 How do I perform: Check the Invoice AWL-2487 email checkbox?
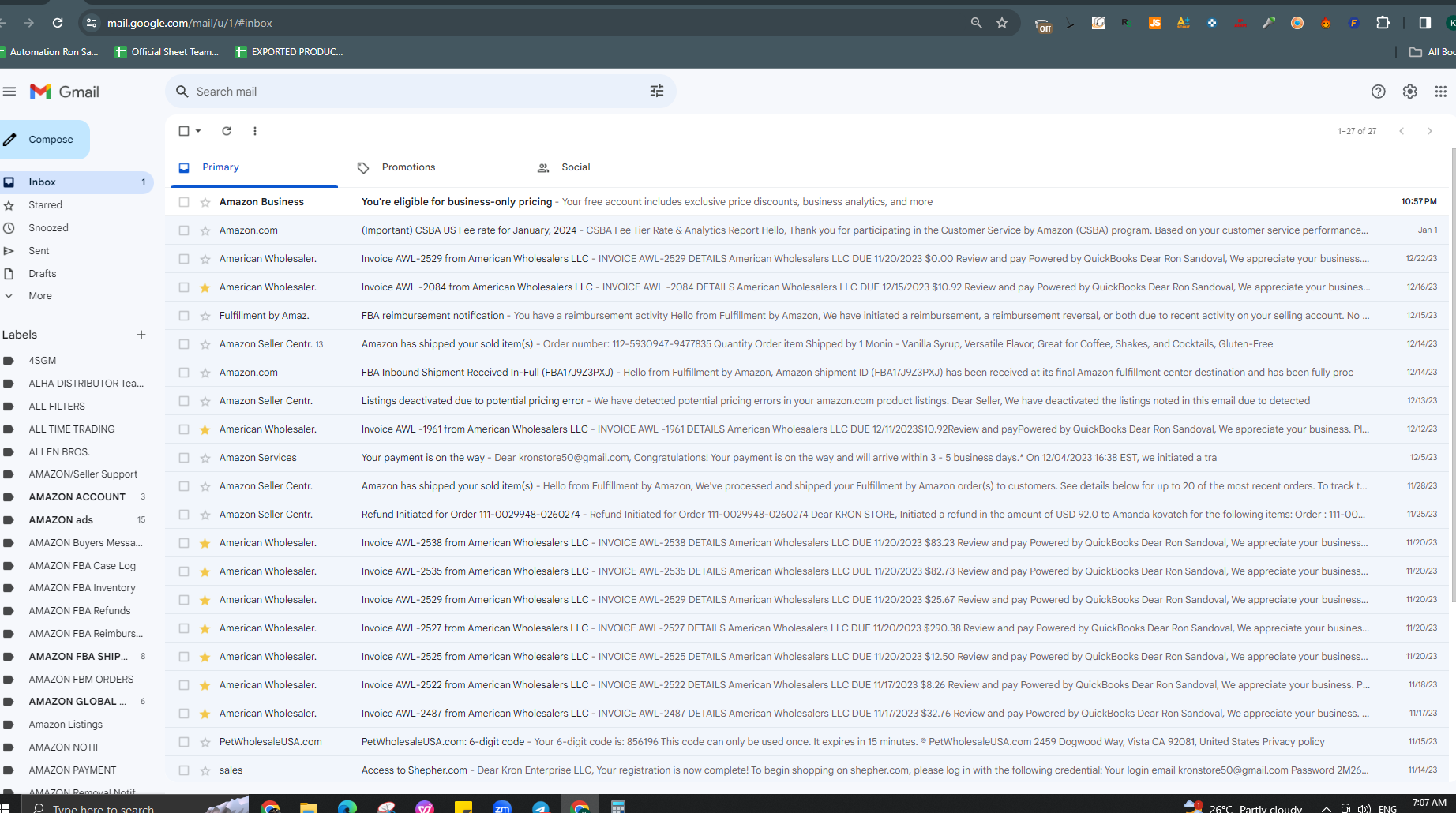(184, 714)
